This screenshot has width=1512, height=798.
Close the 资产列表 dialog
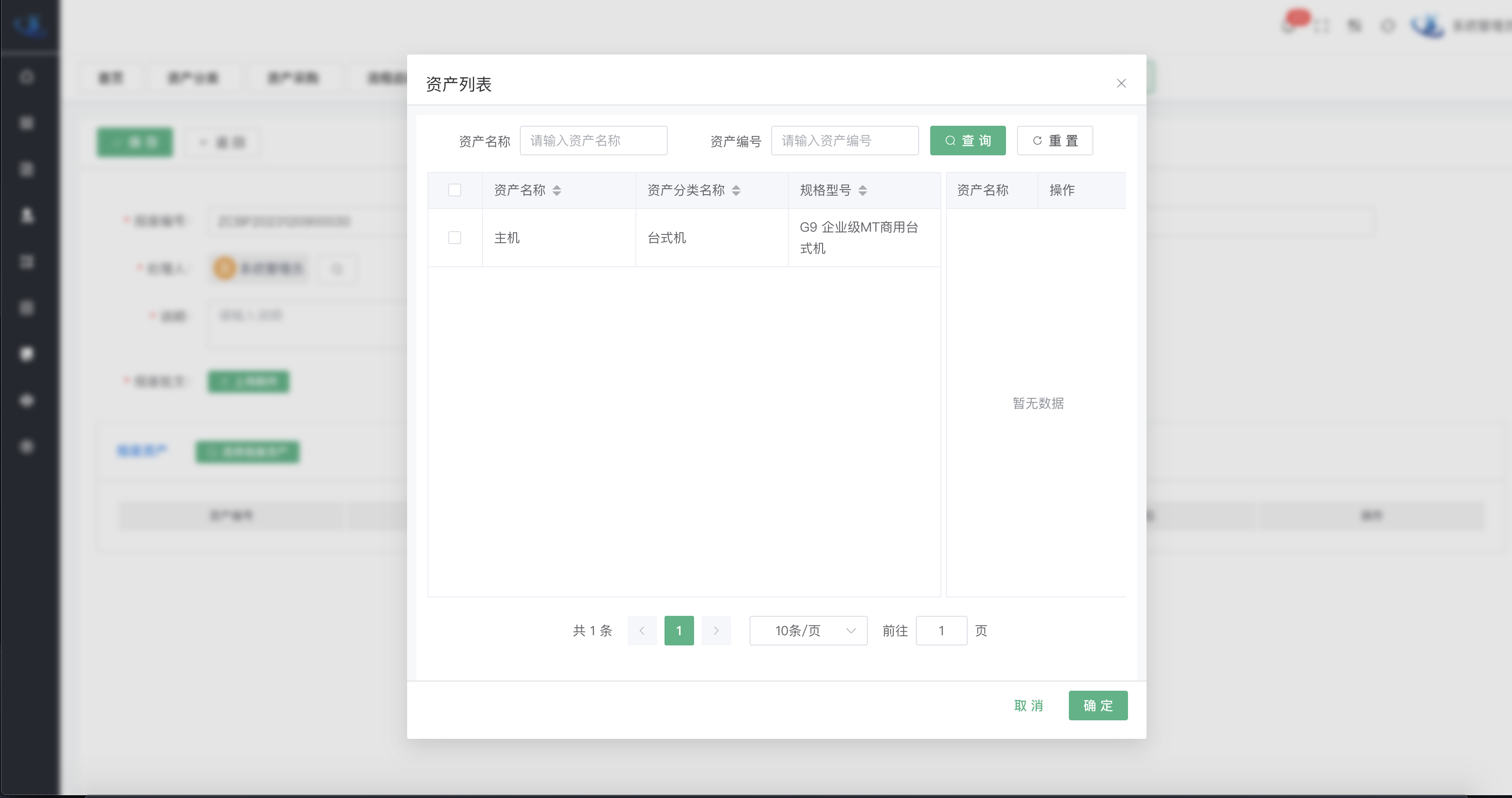1121,83
